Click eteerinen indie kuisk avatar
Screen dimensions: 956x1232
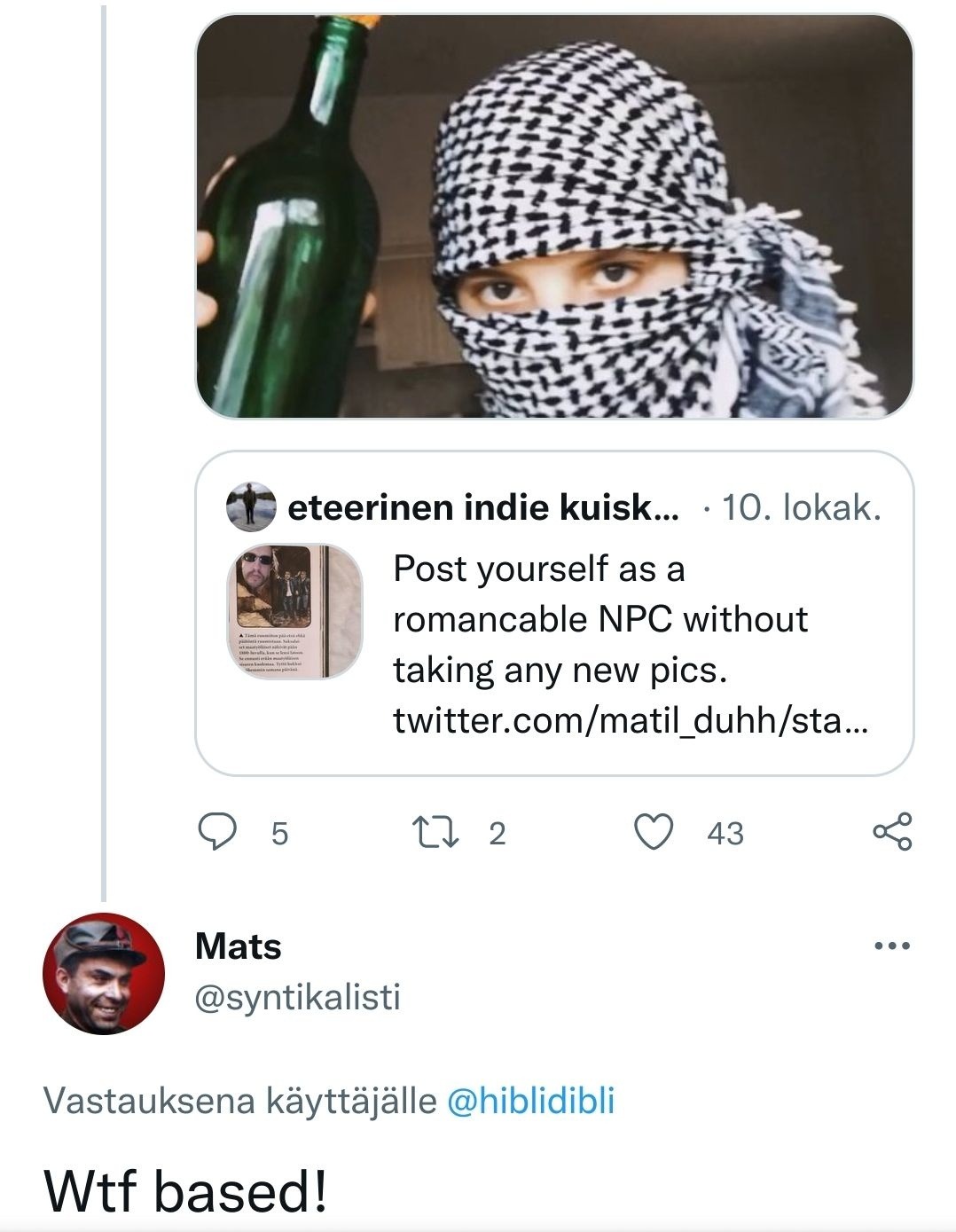251,507
